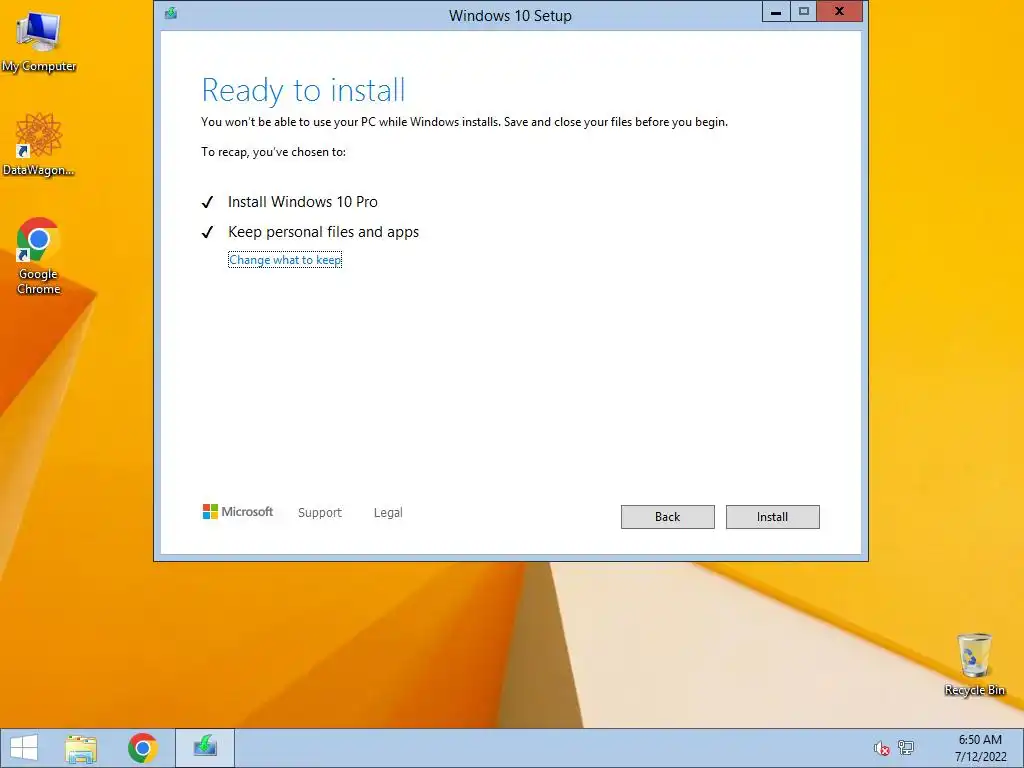Click the Install button
The width and height of the screenshot is (1024, 768).
(773, 517)
